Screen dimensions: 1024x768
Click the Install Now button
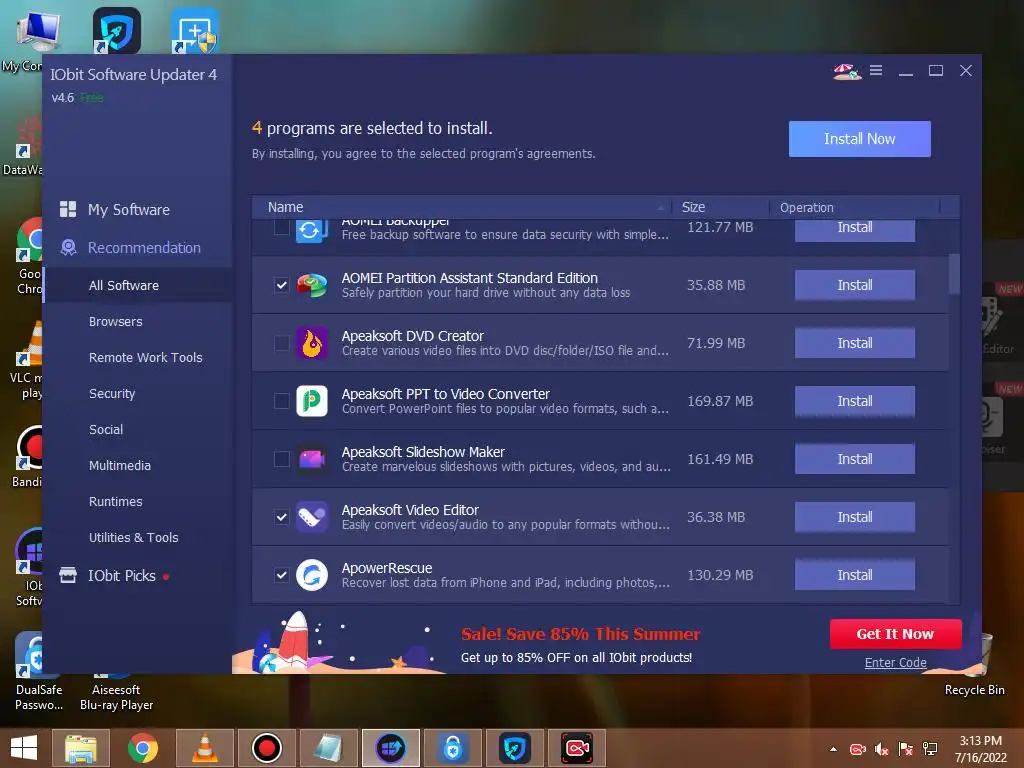click(x=859, y=138)
